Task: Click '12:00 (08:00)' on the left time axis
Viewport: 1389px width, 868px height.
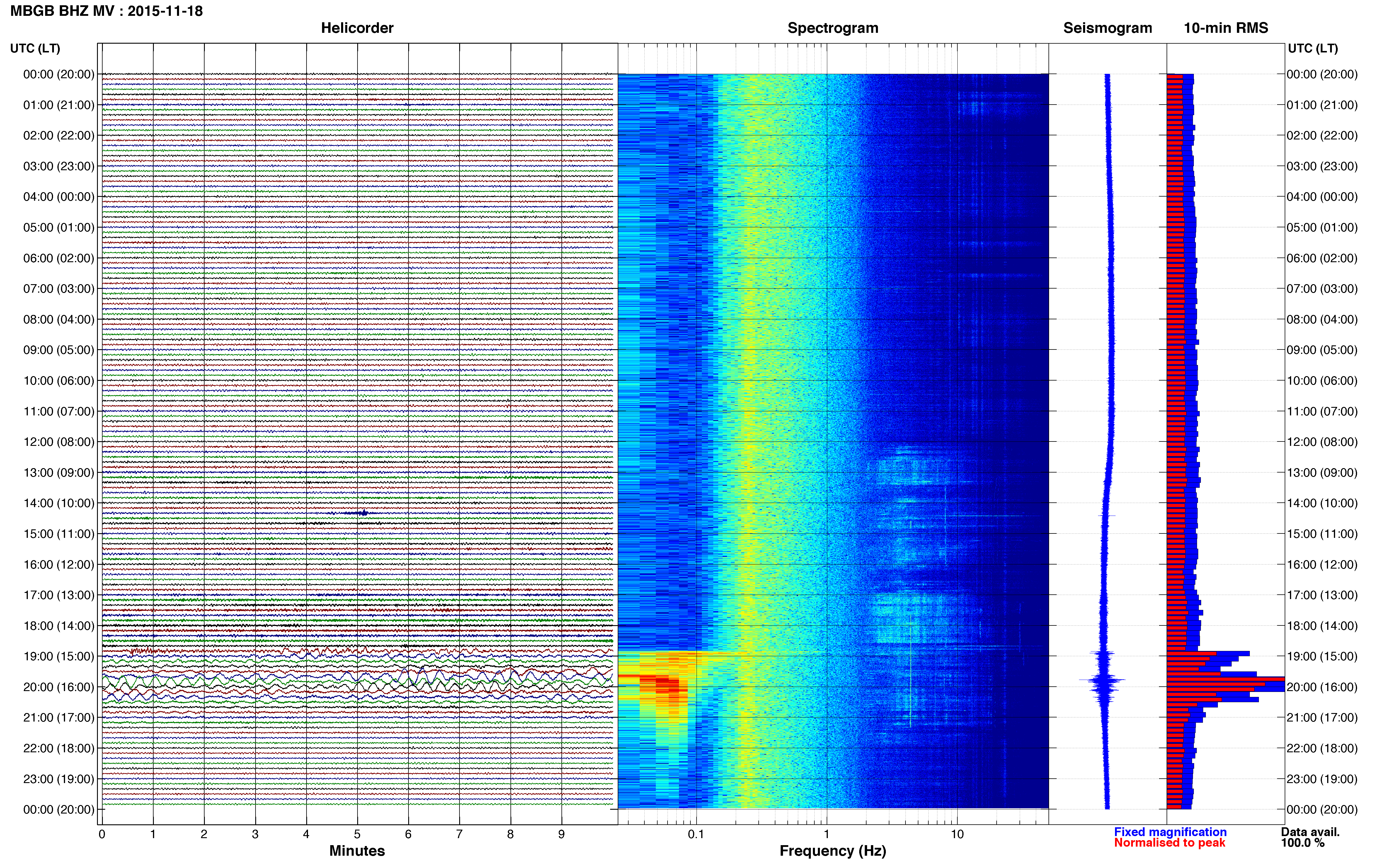Action: (59, 442)
